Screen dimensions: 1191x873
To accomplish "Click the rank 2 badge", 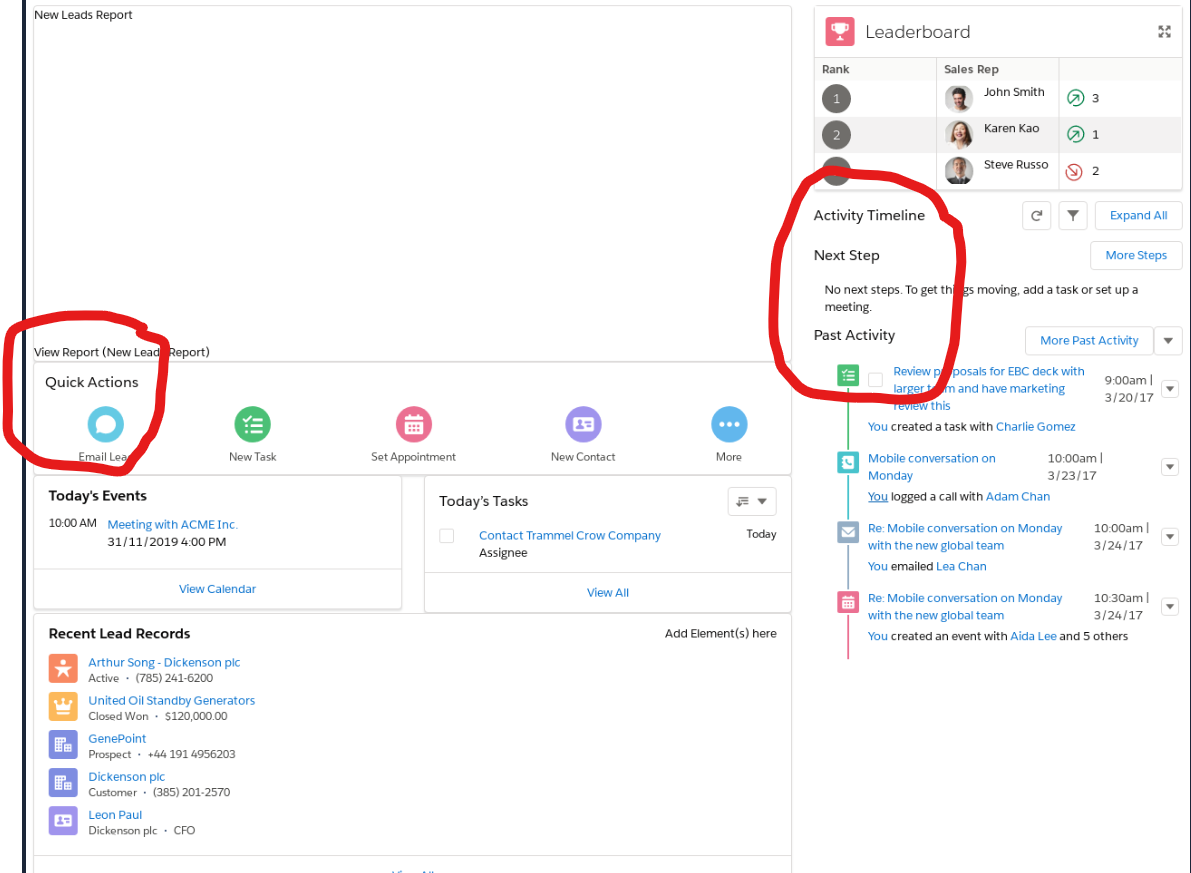I will click(x=836, y=134).
